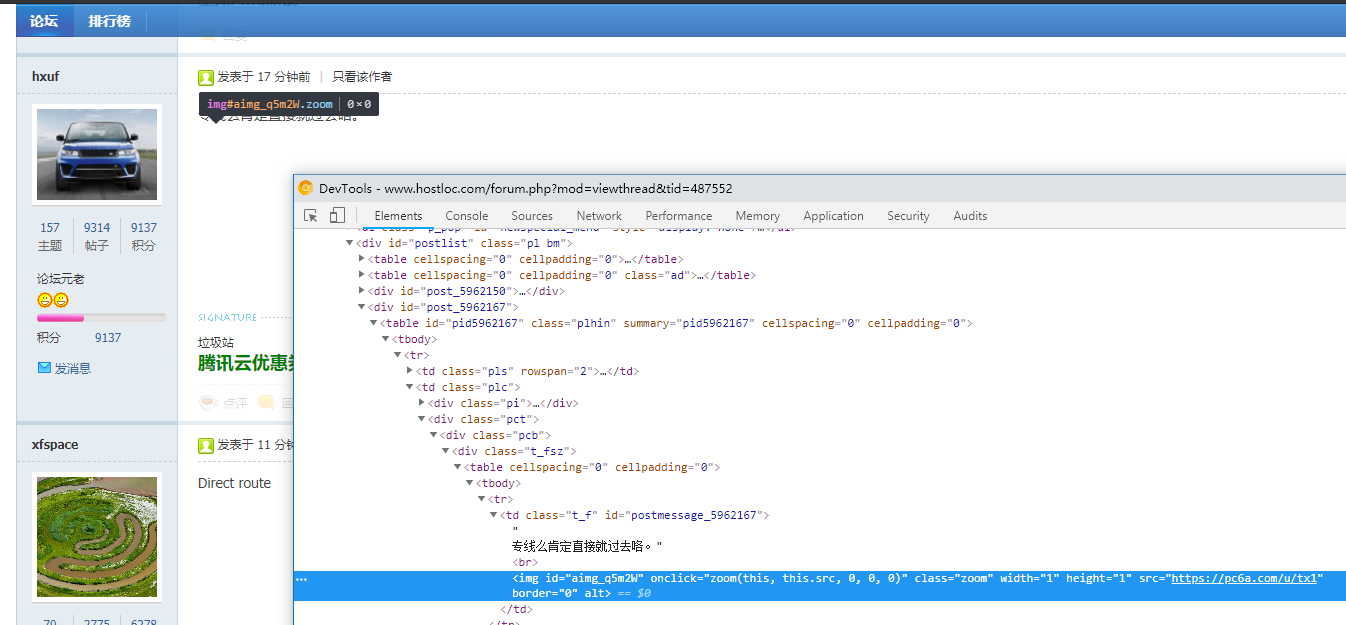
Task: Click the 点评 link below the signature
Action: pos(235,403)
